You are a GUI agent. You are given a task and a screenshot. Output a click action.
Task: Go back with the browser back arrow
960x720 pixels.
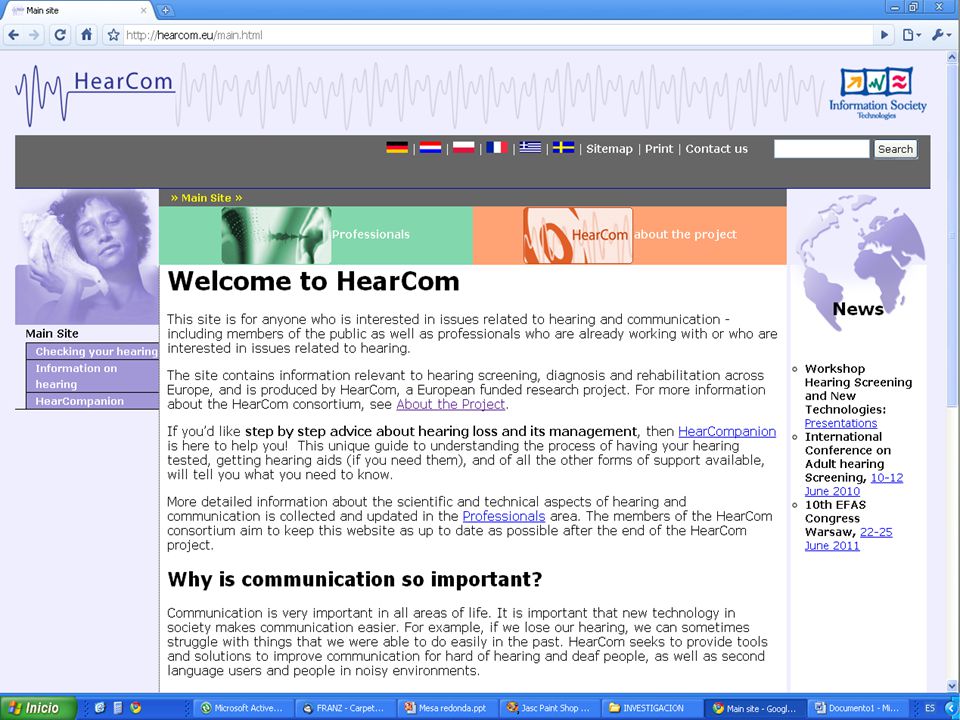(13, 35)
